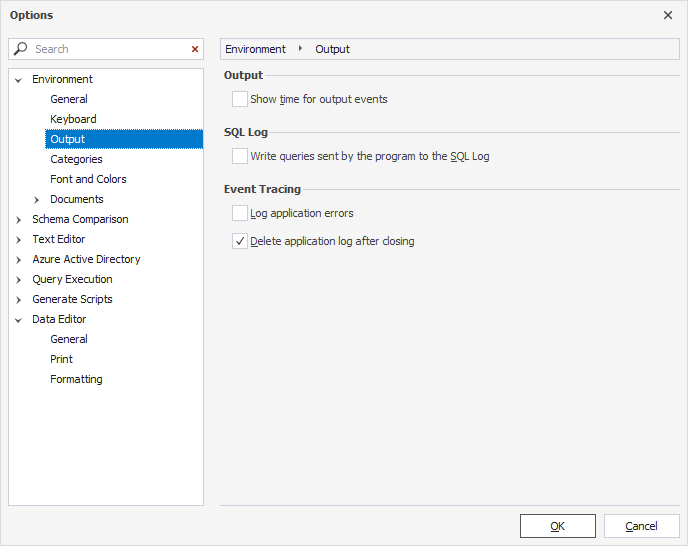Click the Cancel button

(x=641, y=526)
